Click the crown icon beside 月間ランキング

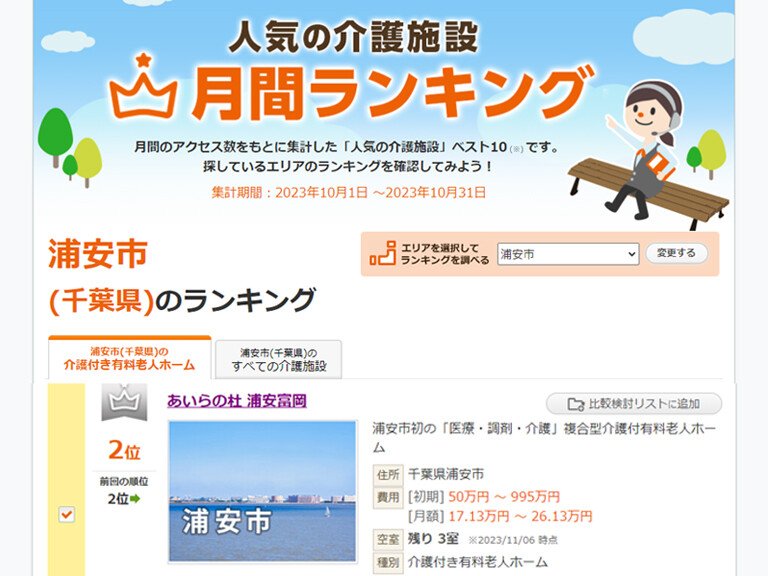coord(143,87)
